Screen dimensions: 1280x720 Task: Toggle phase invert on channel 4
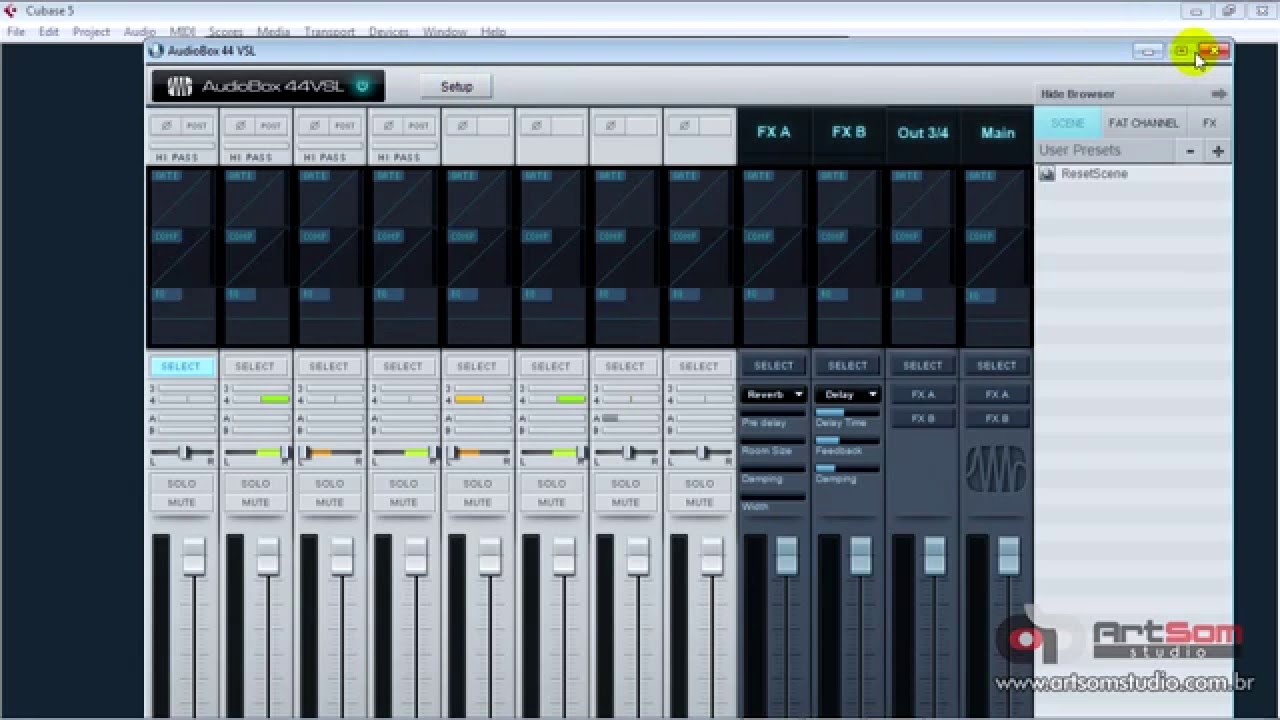pyautogui.click(x=388, y=125)
